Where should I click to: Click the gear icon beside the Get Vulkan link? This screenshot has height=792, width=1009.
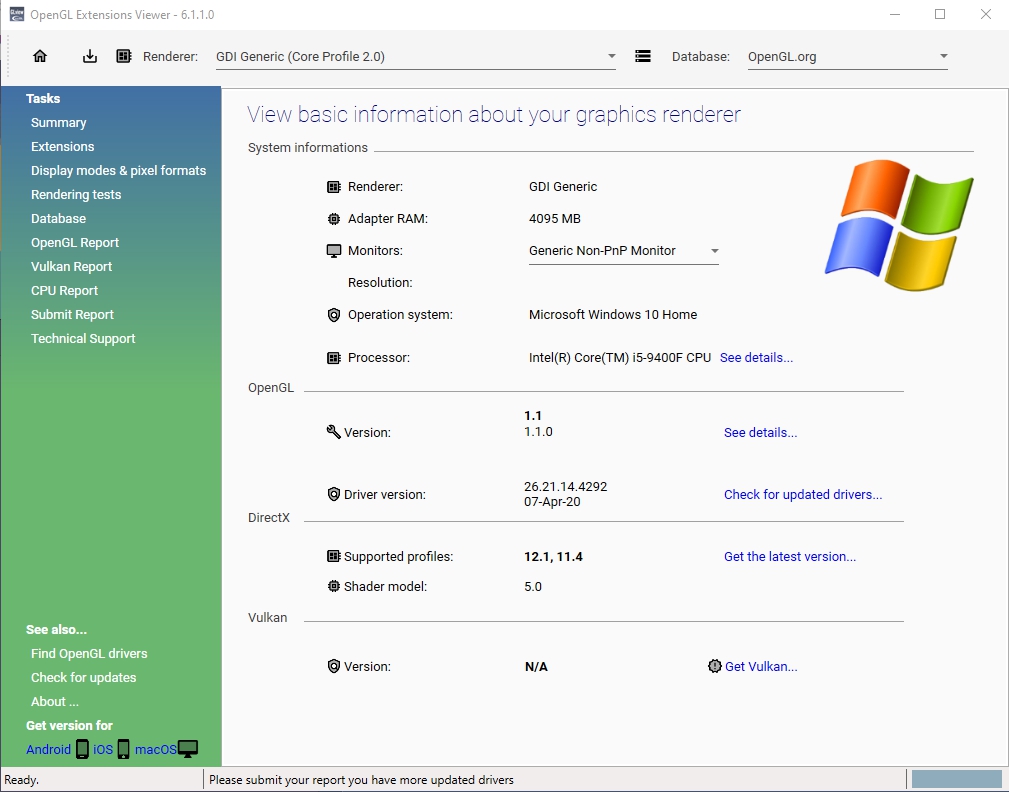pos(714,666)
